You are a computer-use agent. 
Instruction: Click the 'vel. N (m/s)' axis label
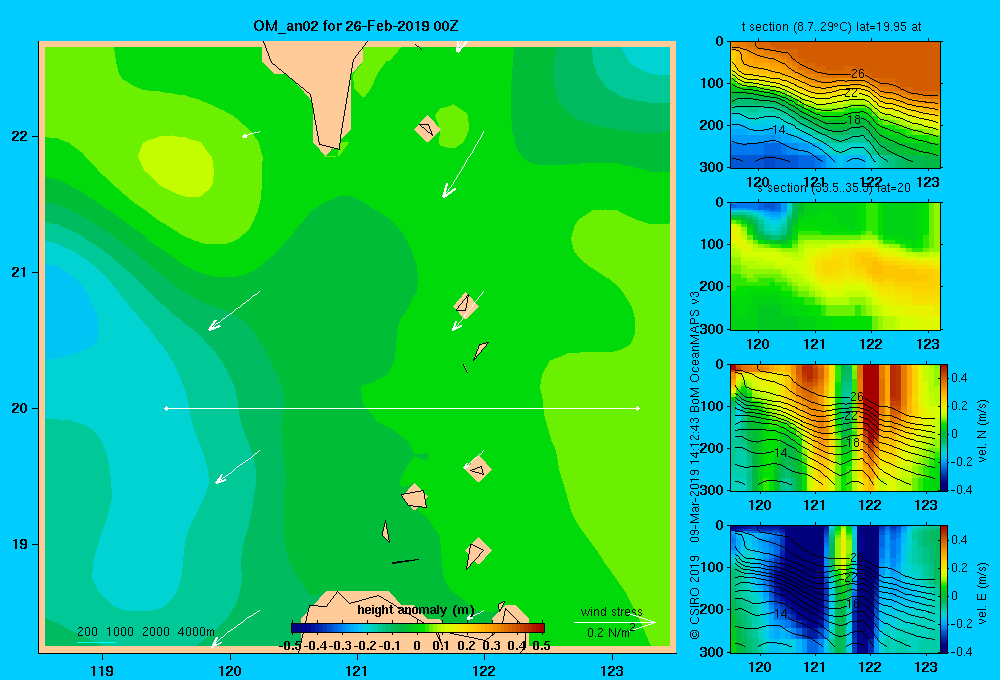click(983, 431)
